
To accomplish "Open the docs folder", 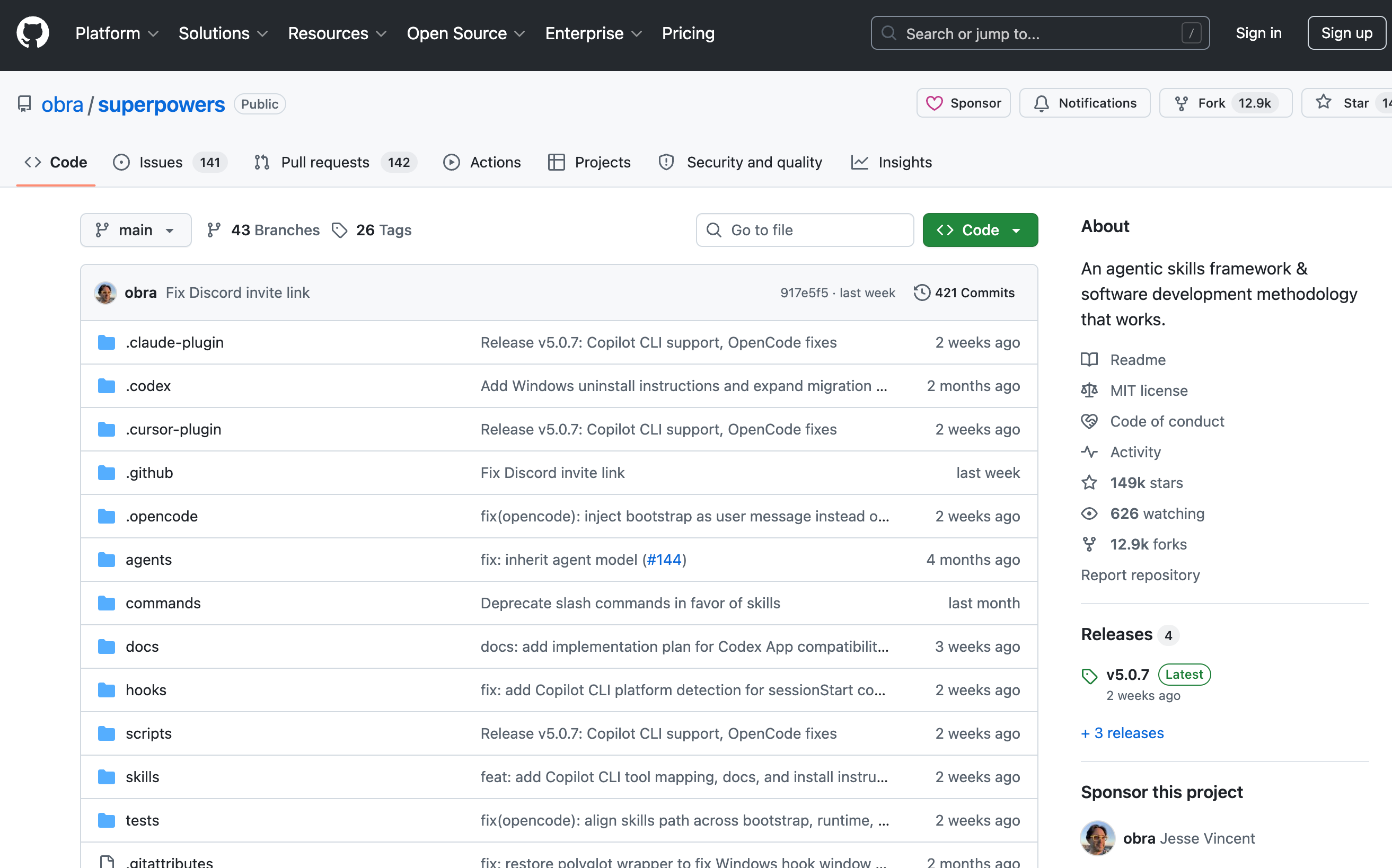I will [x=143, y=647].
